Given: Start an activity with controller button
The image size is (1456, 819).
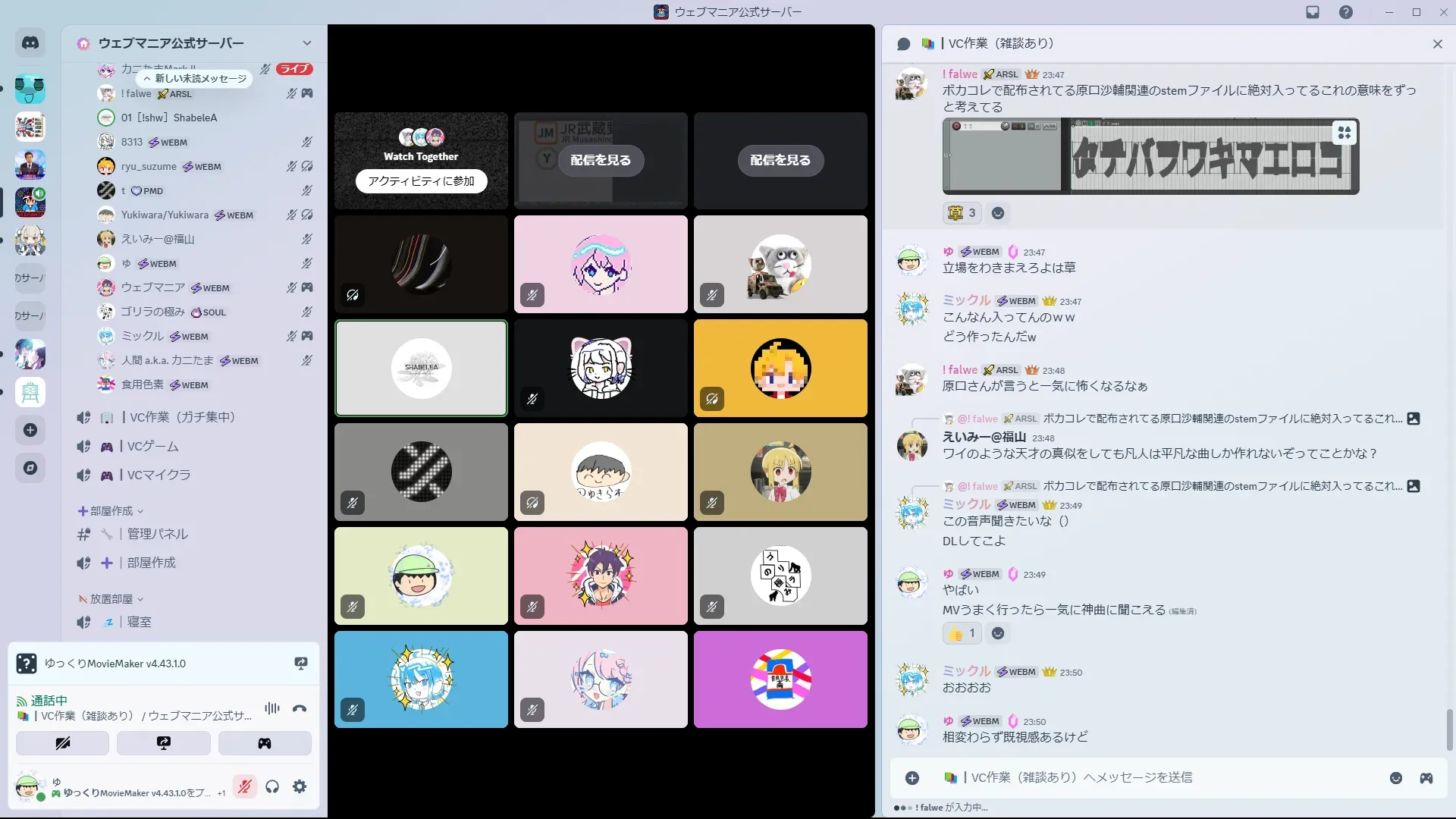Looking at the screenshot, I should [x=264, y=743].
